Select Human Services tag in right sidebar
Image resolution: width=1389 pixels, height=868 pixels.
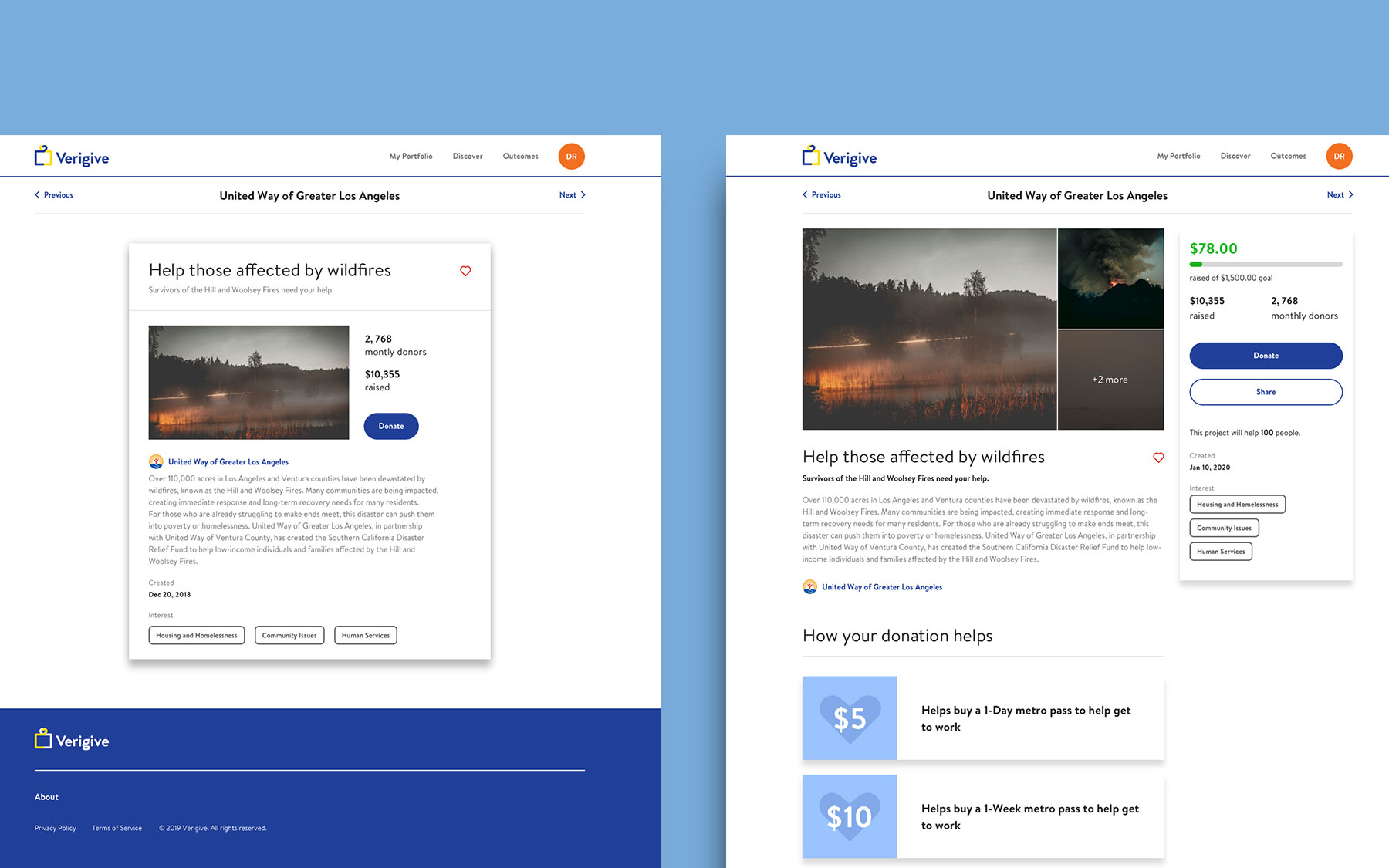pos(1221,552)
